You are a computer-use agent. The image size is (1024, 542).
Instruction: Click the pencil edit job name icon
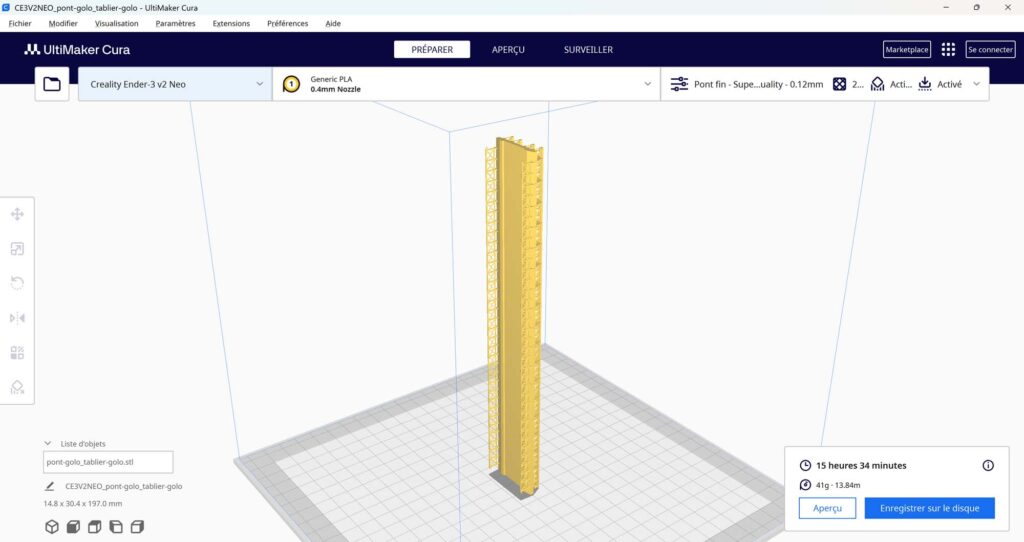[x=50, y=486]
